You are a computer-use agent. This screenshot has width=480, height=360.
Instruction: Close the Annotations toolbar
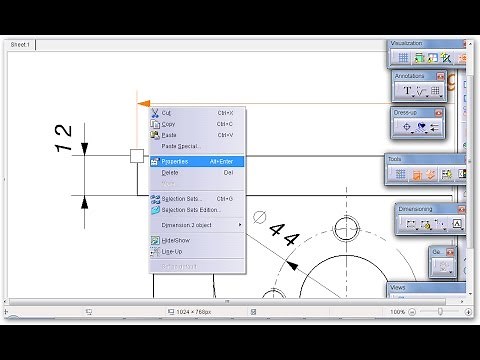click(441, 76)
